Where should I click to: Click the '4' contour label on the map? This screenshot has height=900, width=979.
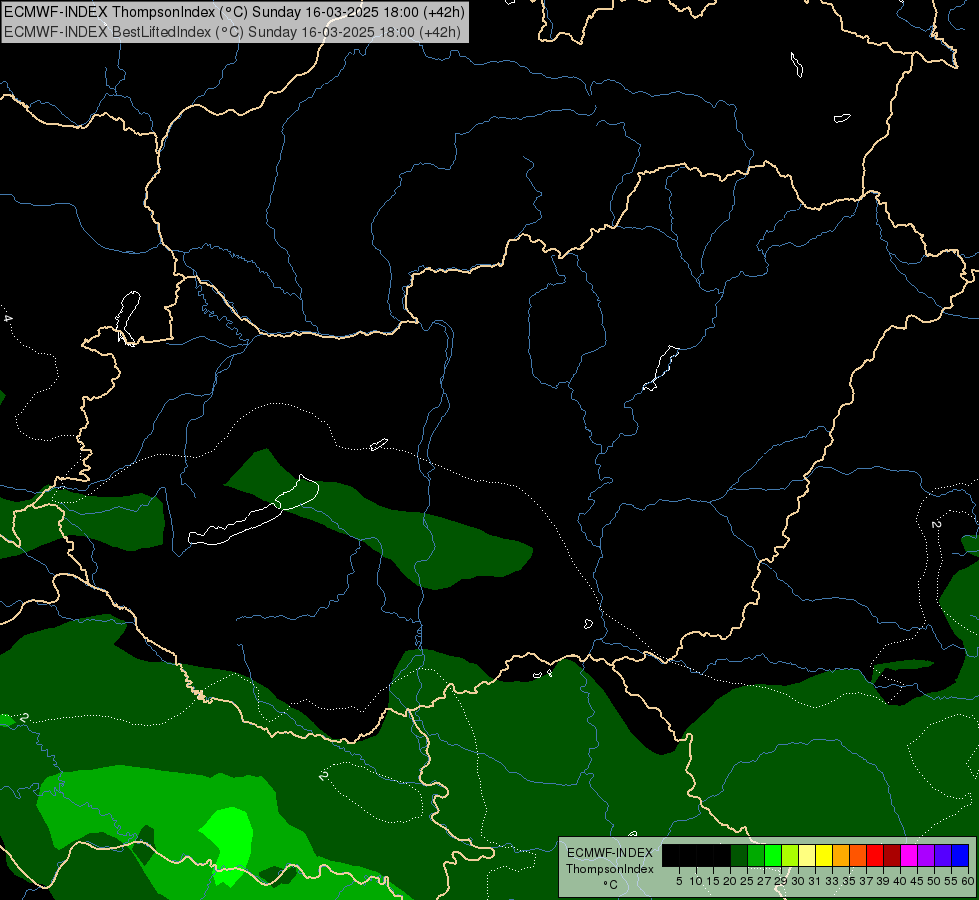[8, 319]
